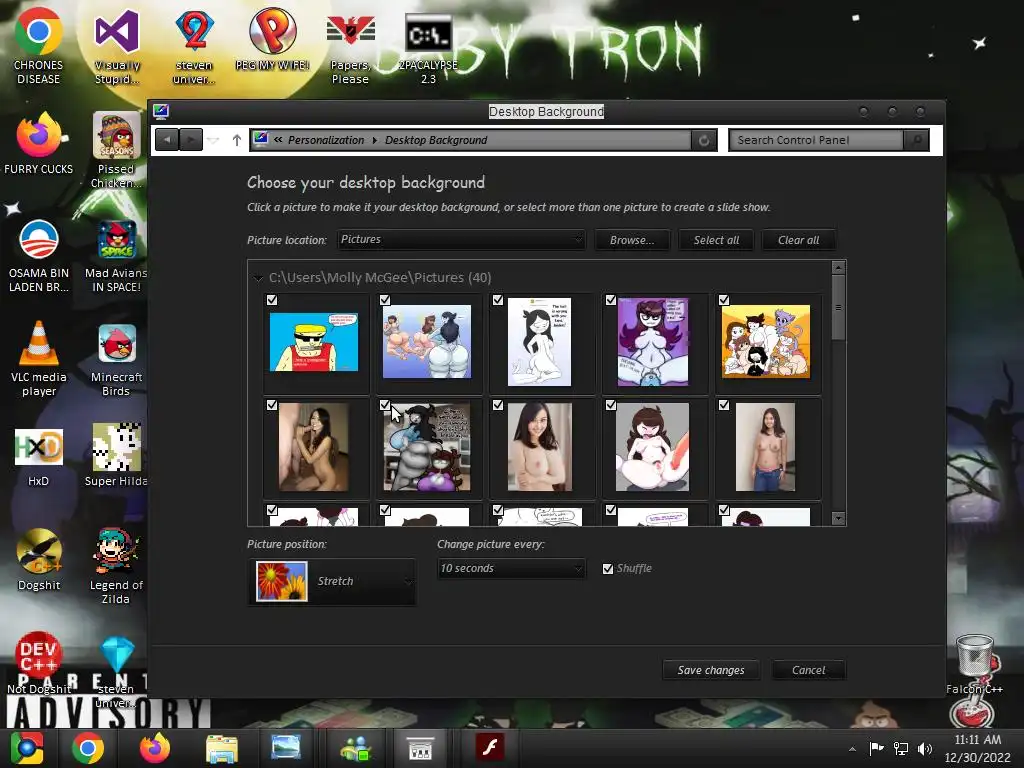
Task: Uncheck the checkbox on the orange-background cartoon group thumbnail
Action: click(724, 300)
